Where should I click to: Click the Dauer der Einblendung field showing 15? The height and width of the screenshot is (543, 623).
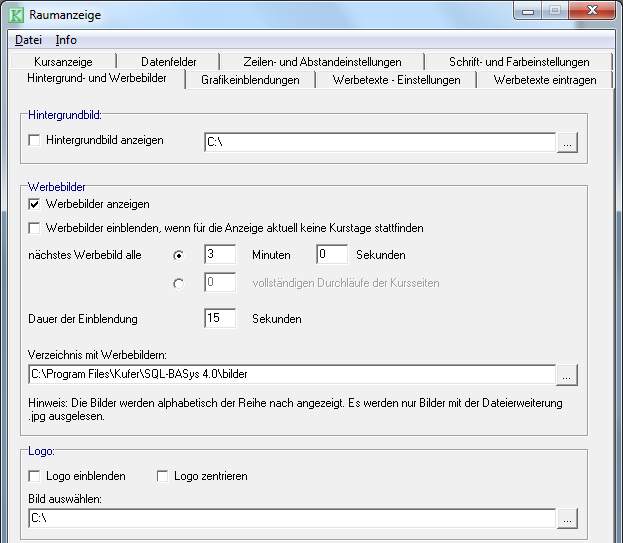click(220, 318)
